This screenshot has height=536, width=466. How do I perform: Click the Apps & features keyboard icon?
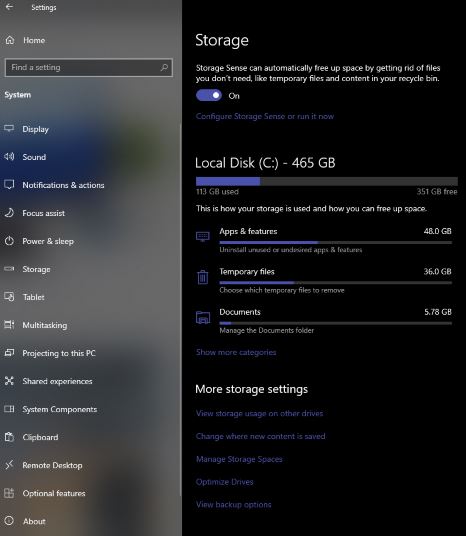tap(203, 237)
